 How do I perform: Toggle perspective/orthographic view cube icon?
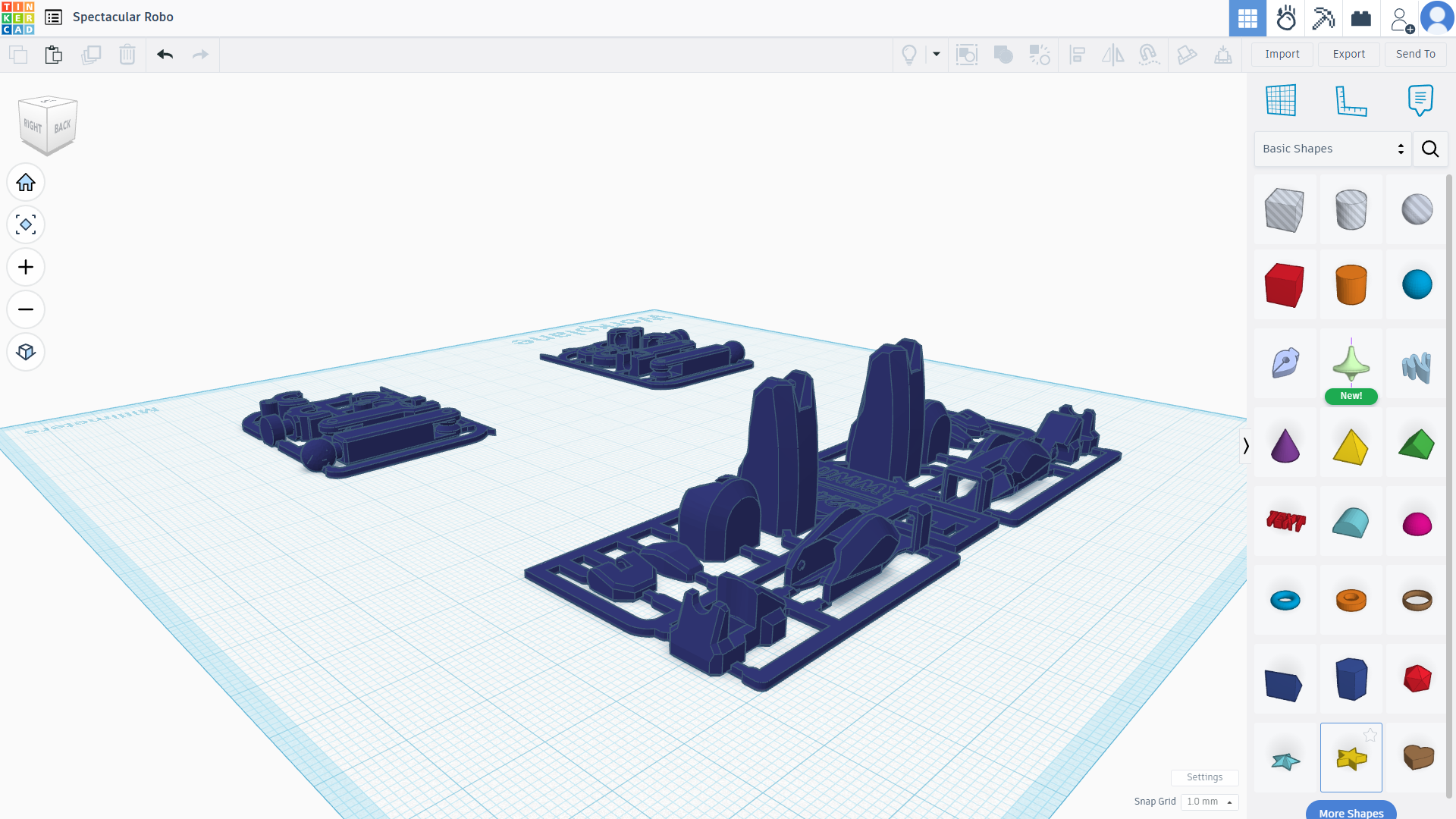coord(26,353)
